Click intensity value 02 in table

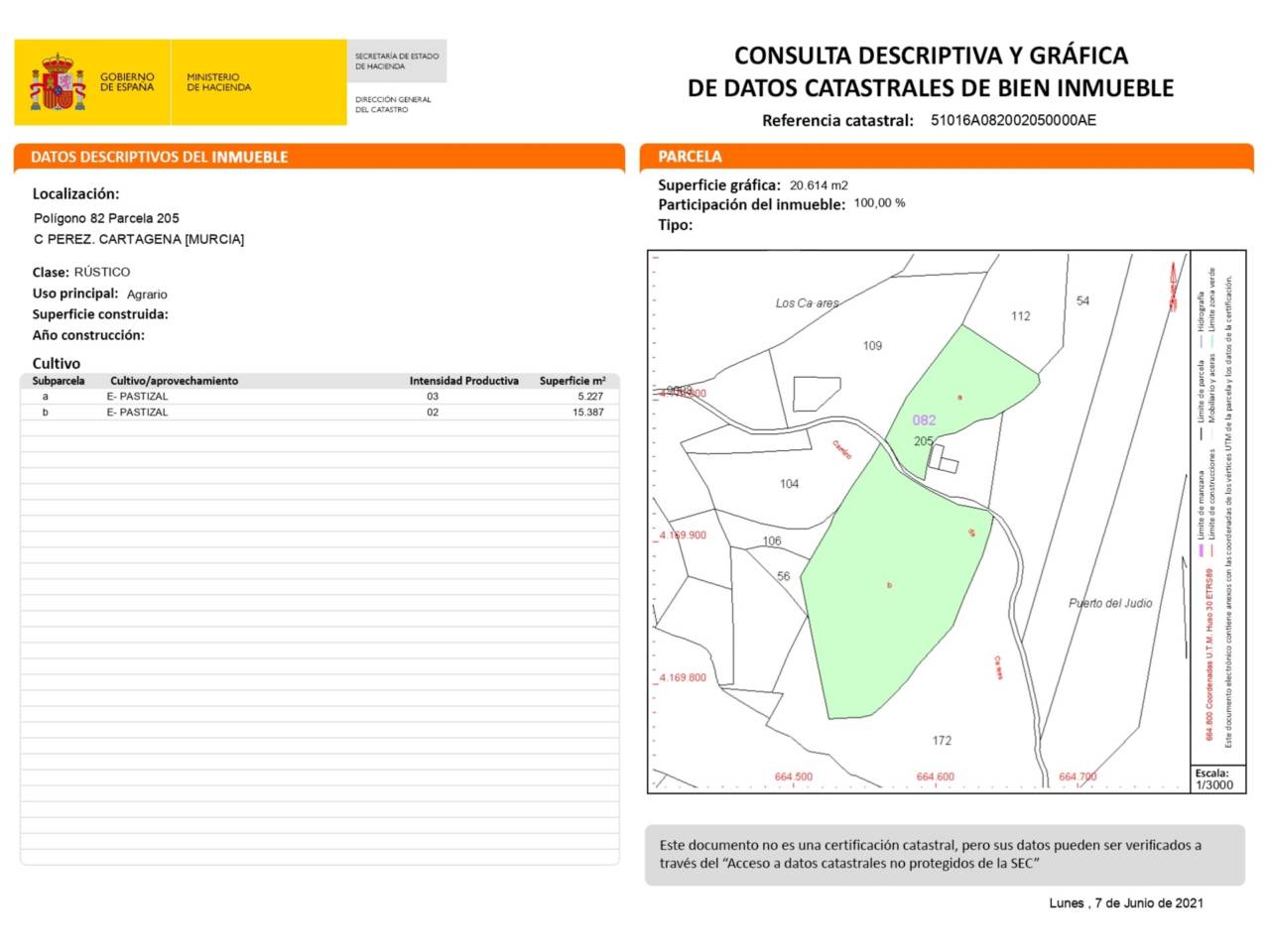pyautogui.click(x=433, y=413)
